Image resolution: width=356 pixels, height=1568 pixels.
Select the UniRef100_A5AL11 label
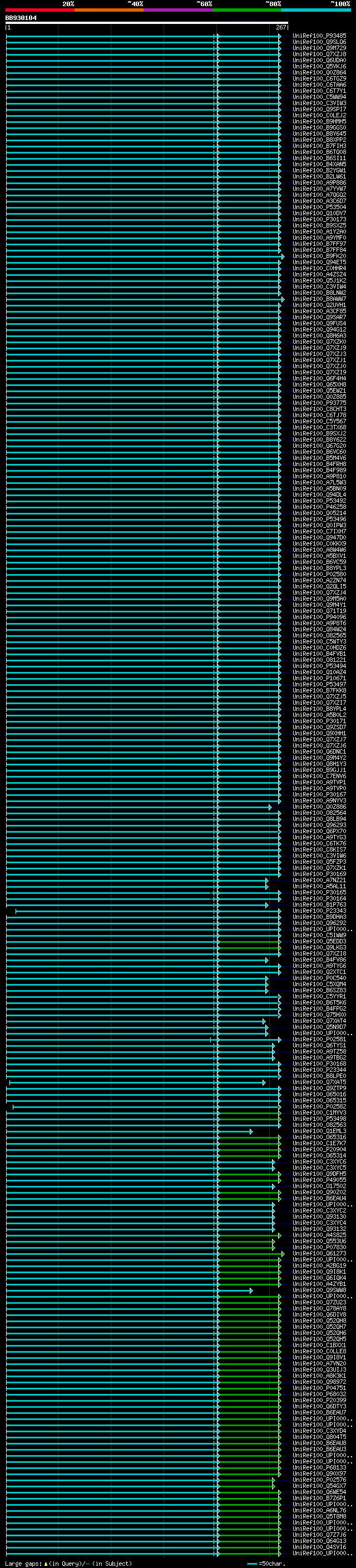pyautogui.click(x=319, y=886)
